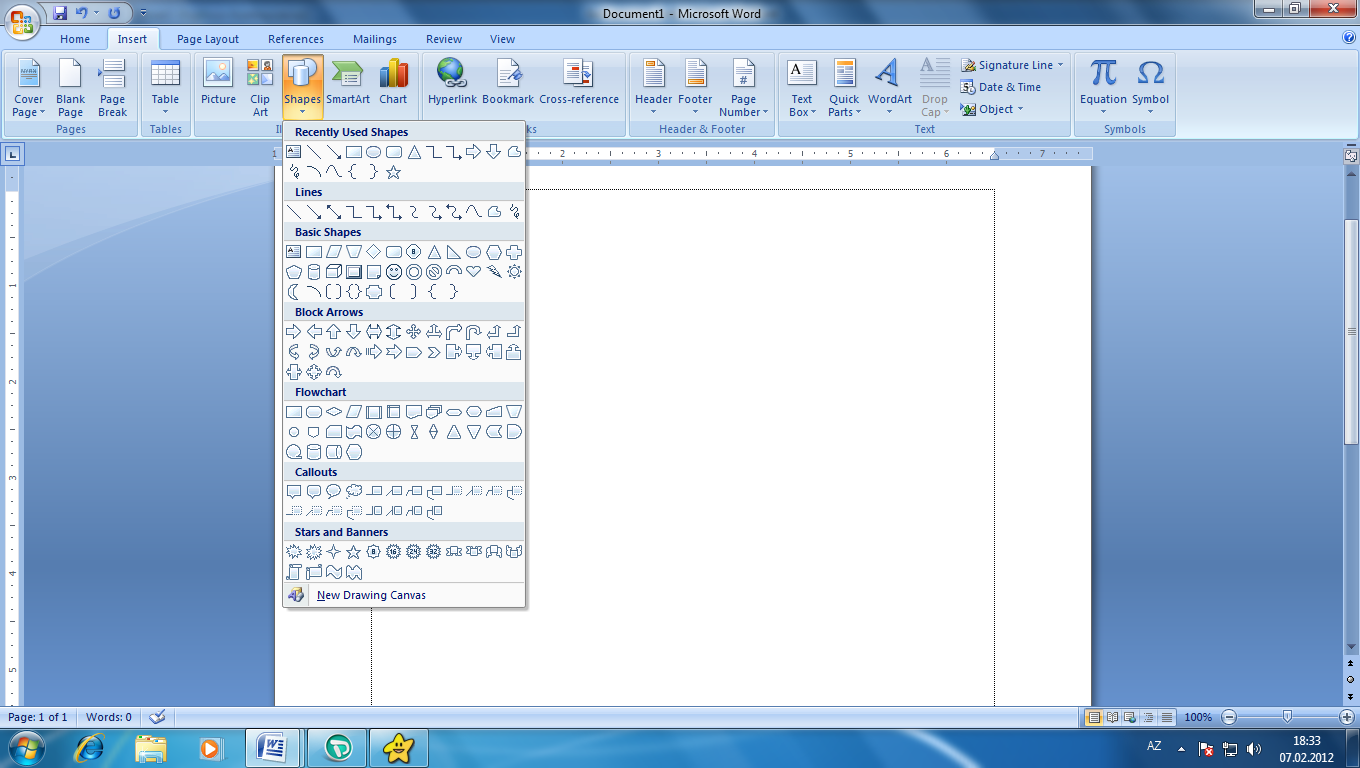The height and width of the screenshot is (768, 1360).
Task: Insert a Page Break
Action: (112, 88)
